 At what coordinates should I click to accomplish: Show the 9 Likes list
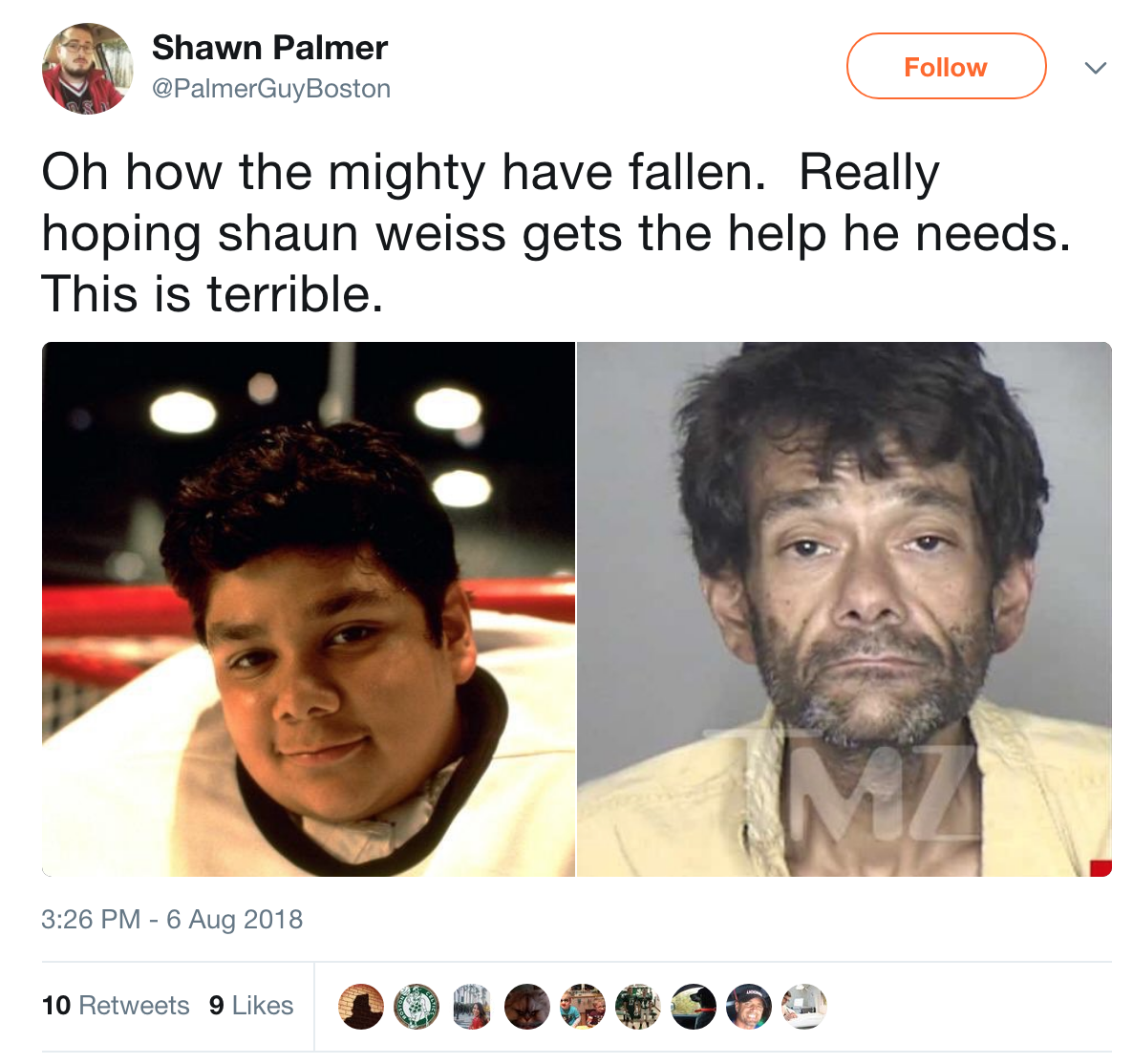click(x=250, y=1005)
